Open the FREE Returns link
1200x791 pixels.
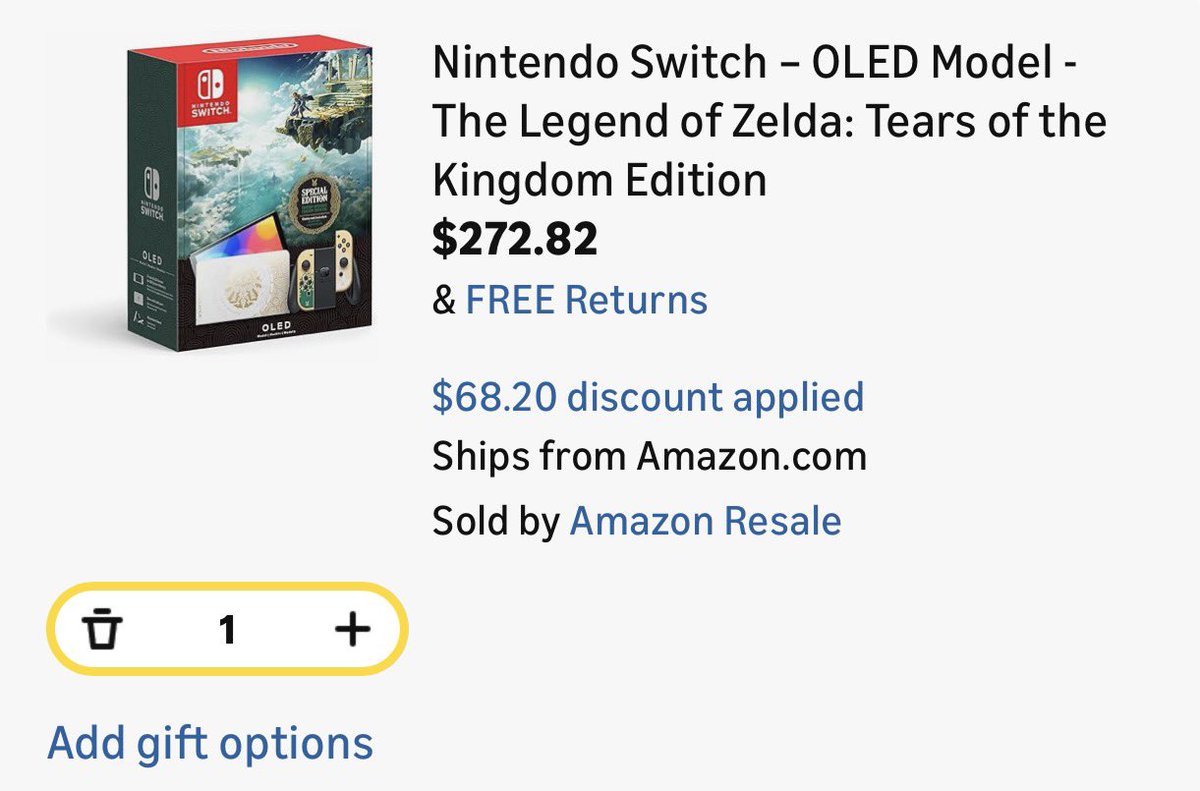click(x=586, y=300)
